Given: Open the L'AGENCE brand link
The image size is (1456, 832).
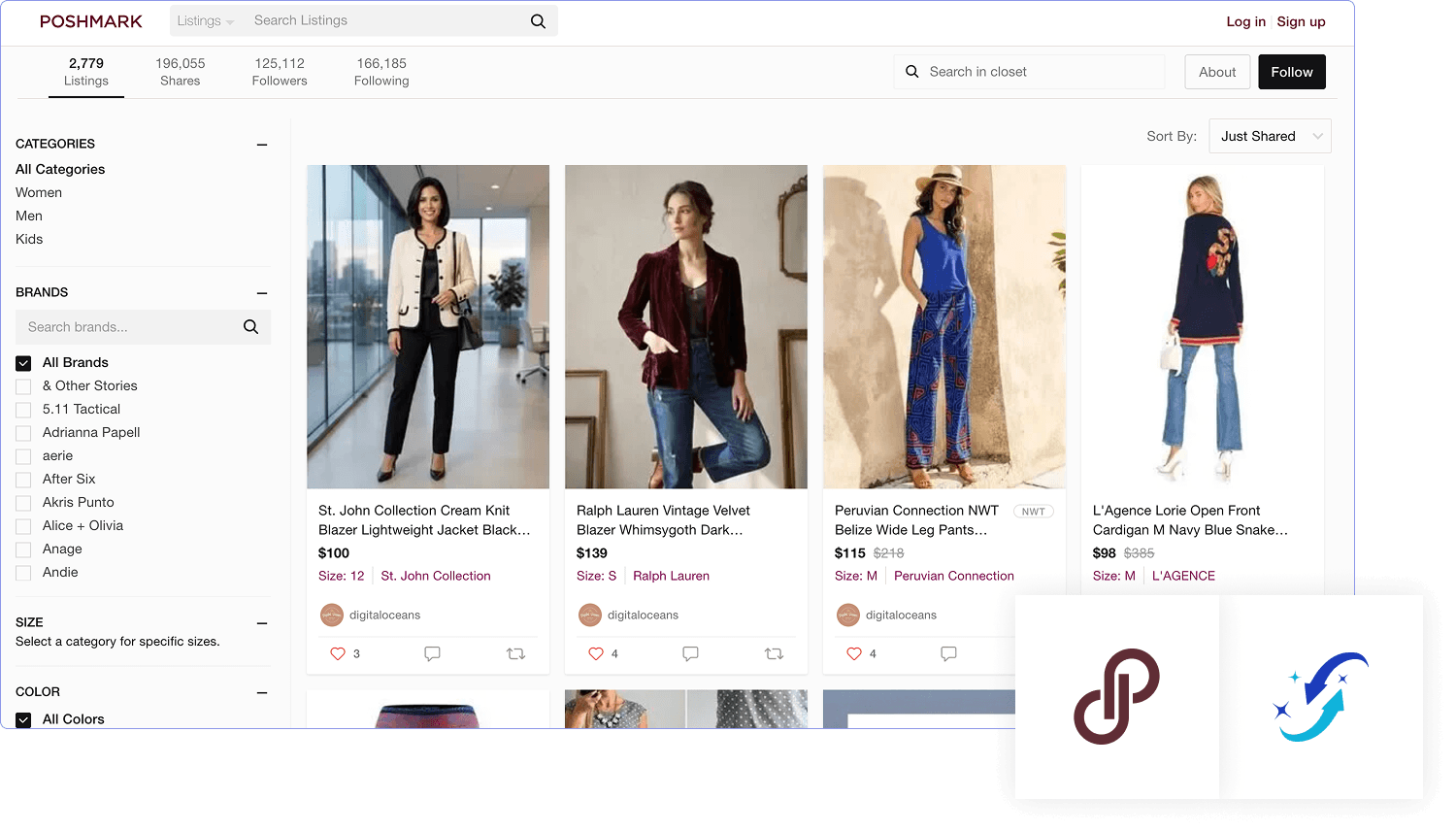Looking at the screenshot, I should pyautogui.click(x=1183, y=576).
